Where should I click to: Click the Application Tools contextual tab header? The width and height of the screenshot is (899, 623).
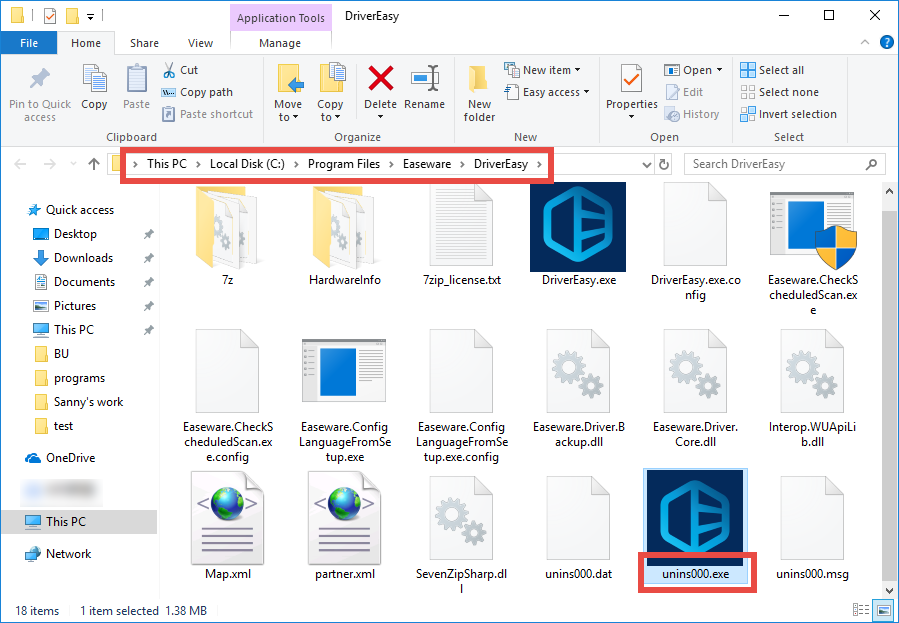coord(281,18)
